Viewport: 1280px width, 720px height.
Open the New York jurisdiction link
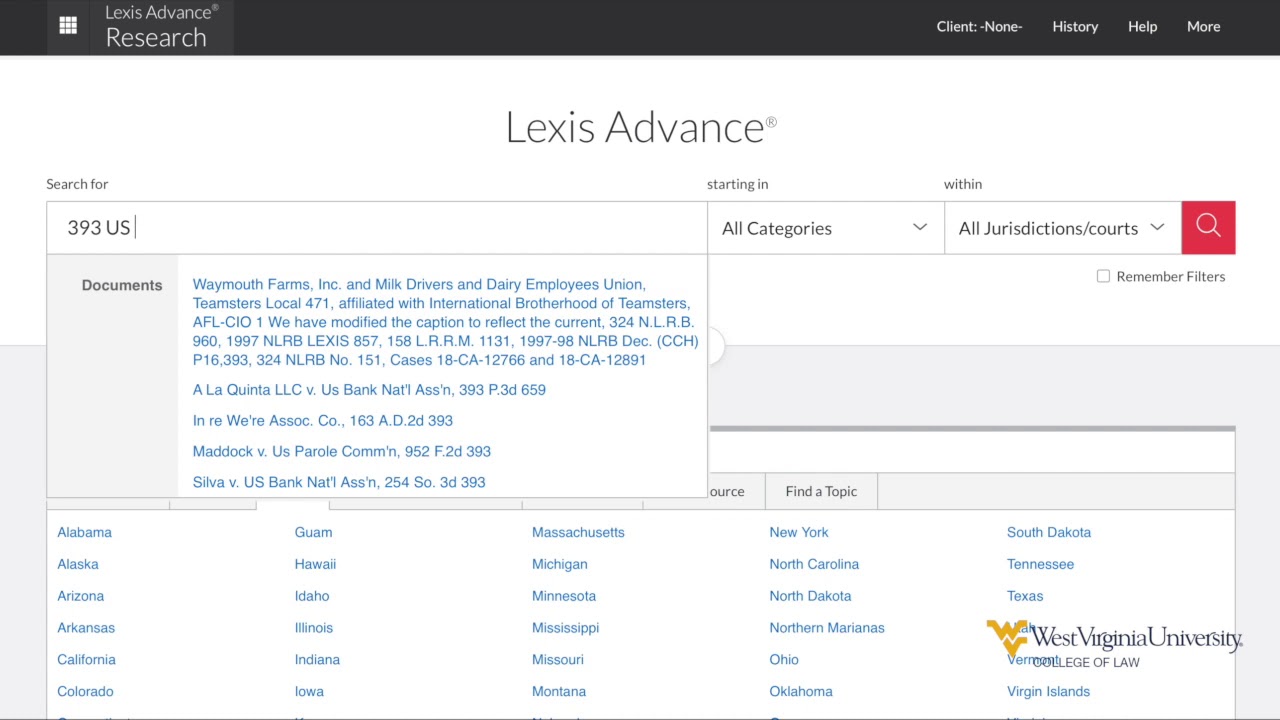tap(798, 532)
